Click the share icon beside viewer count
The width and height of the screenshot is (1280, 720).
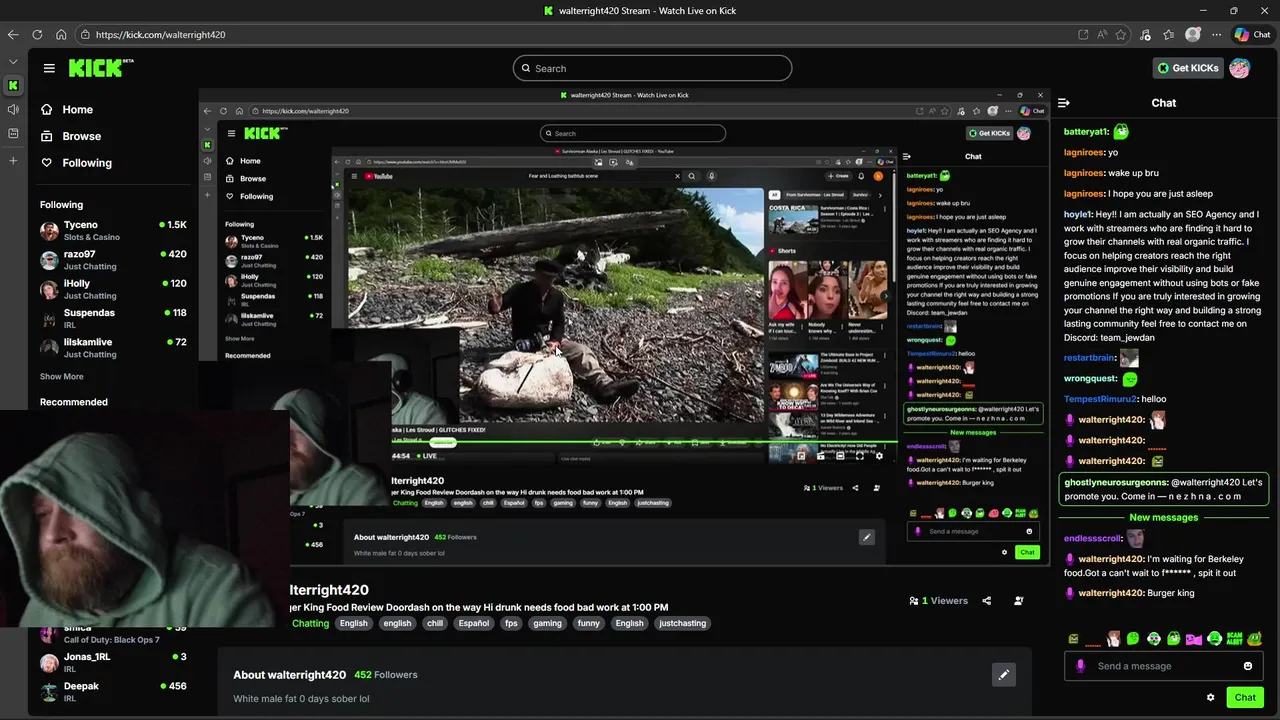tap(987, 601)
